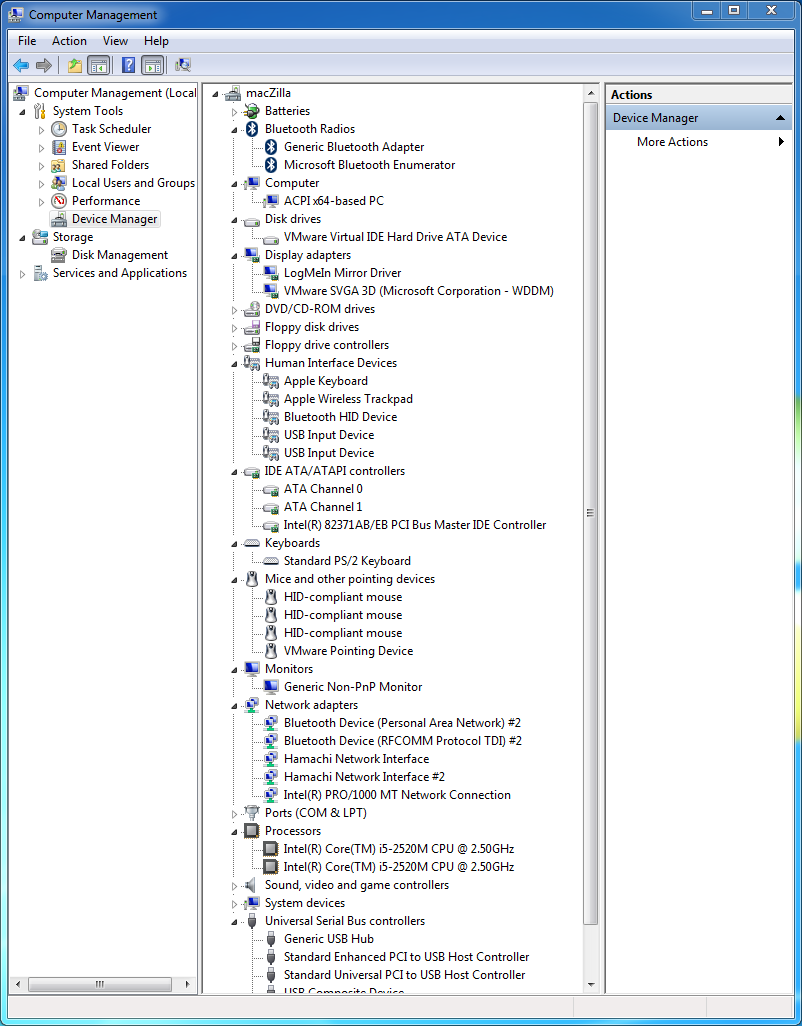Image resolution: width=802 pixels, height=1026 pixels.
Task: Select Hamachi Network Interface #2
Action: pyautogui.click(x=364, y=777)
